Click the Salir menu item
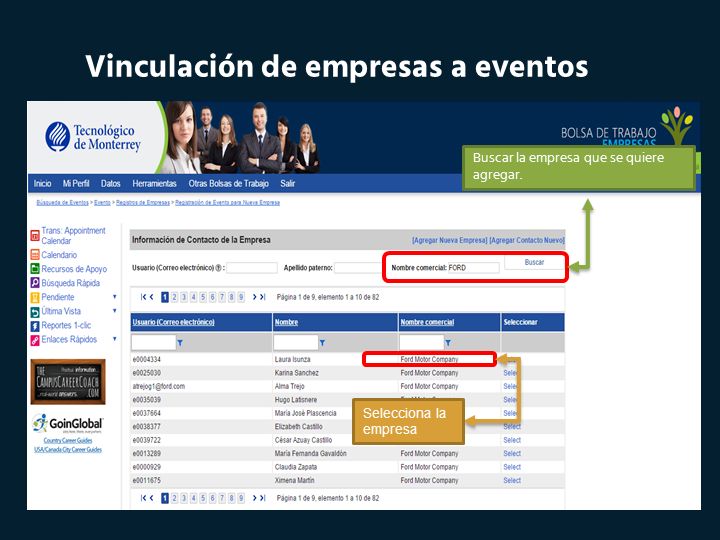Viewport: 720px width, 540px height. pos(287,183)
